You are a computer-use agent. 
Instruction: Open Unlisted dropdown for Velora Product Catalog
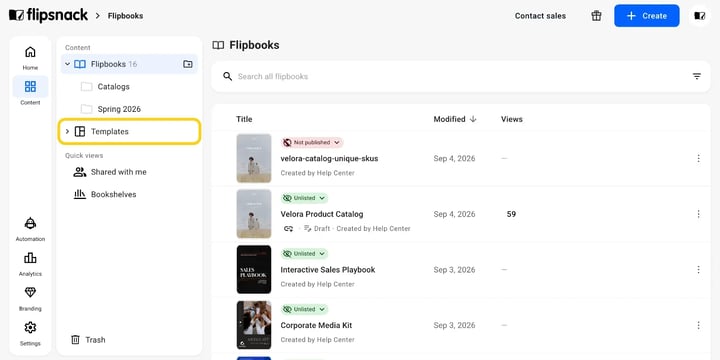(304, 198)
